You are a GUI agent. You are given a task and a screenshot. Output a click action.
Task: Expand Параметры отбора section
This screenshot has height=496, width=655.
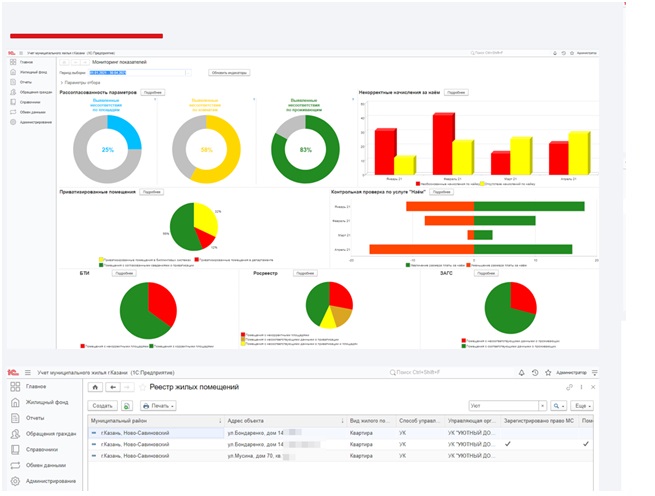click(x=80, y=83)
